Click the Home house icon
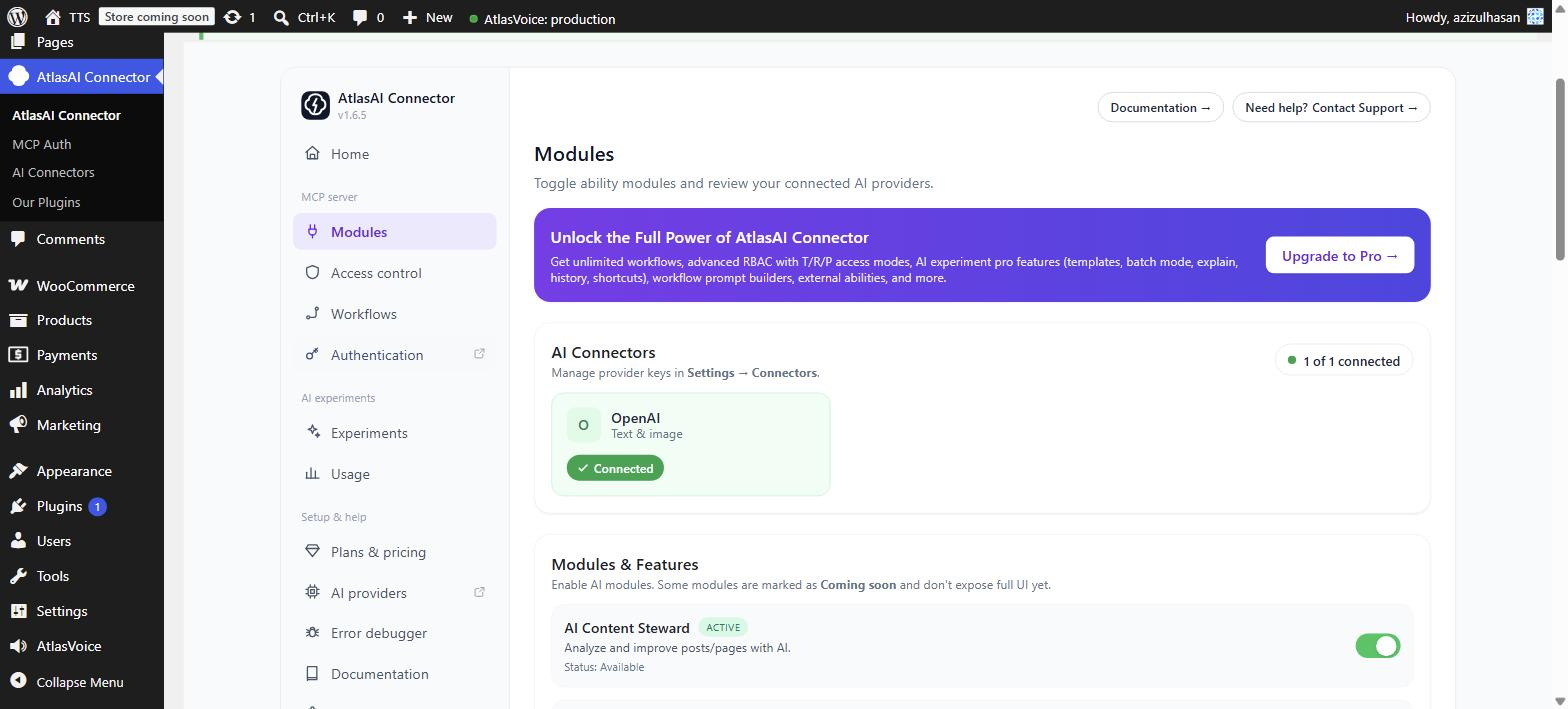The width and height of the screenshot is (1568, 709). coord(312,153)
